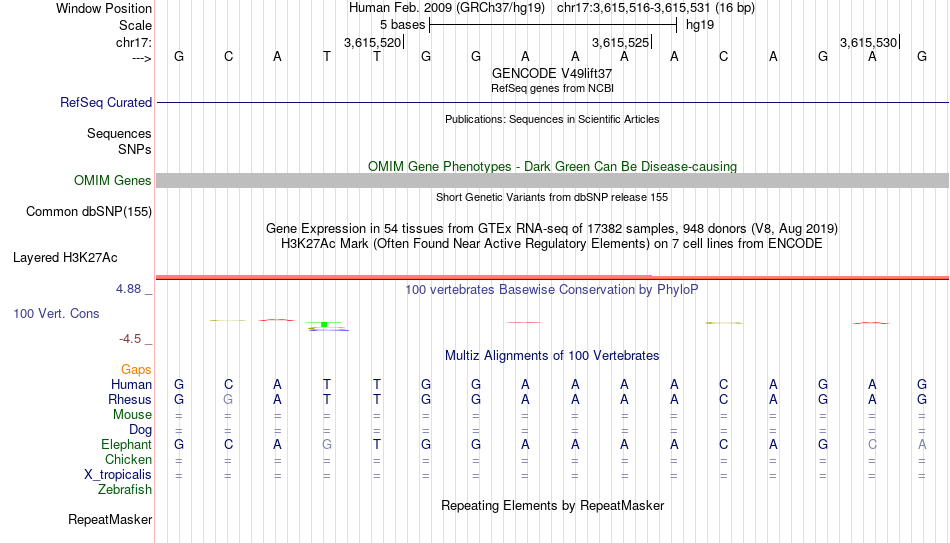Click 'RefSeq genes from NCBI' title
Screen dimensions: 950x543
(552, 88)
